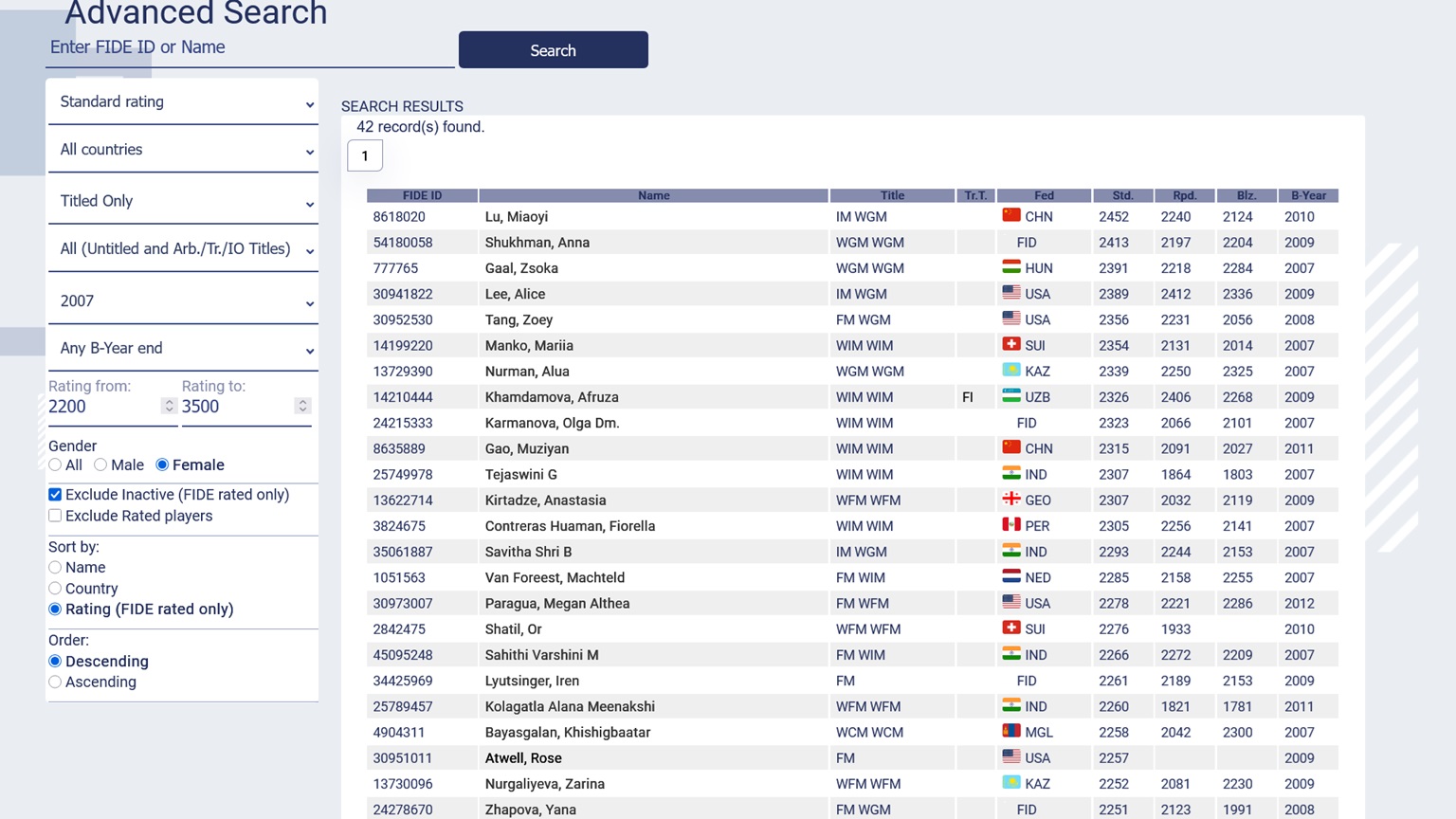The width and height of the screenshot is (1456, 819).
Task: Click the Swiss flag in Shatil, Or row
Action: pyautogui.click(x=1011, y=628)
